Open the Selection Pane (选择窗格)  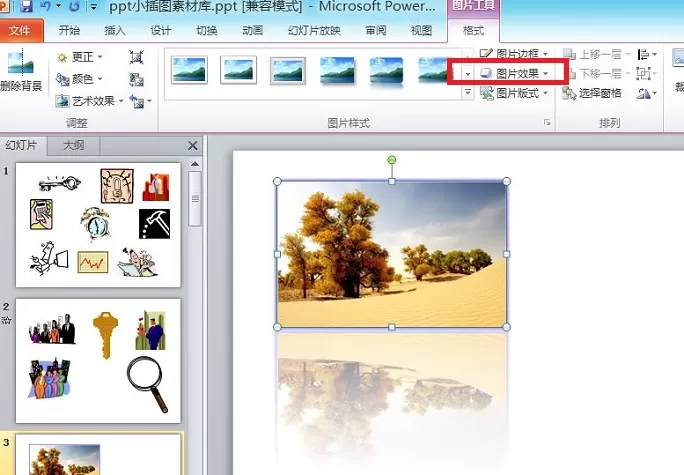click(x=592, y=93)
